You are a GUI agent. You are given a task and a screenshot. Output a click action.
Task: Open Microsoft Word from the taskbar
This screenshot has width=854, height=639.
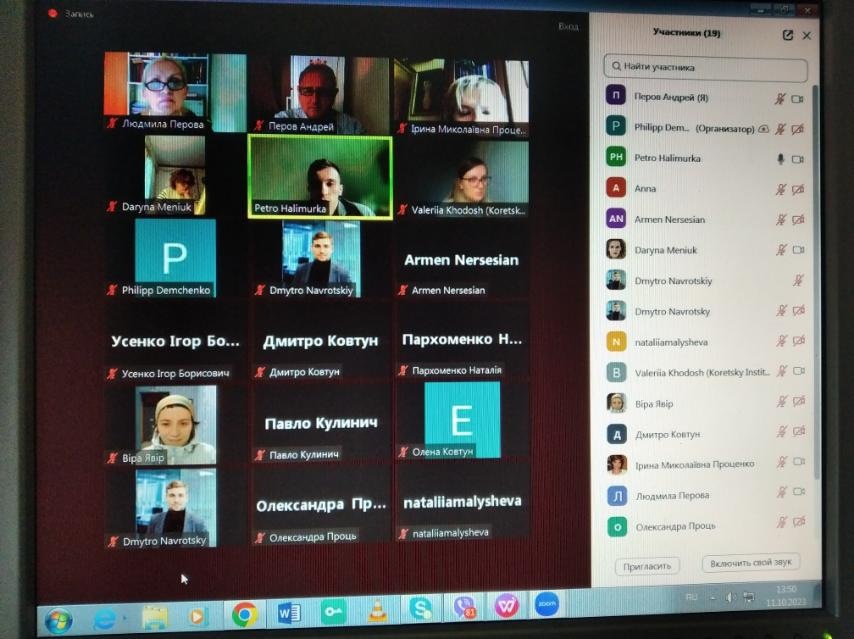coord(289,613)
